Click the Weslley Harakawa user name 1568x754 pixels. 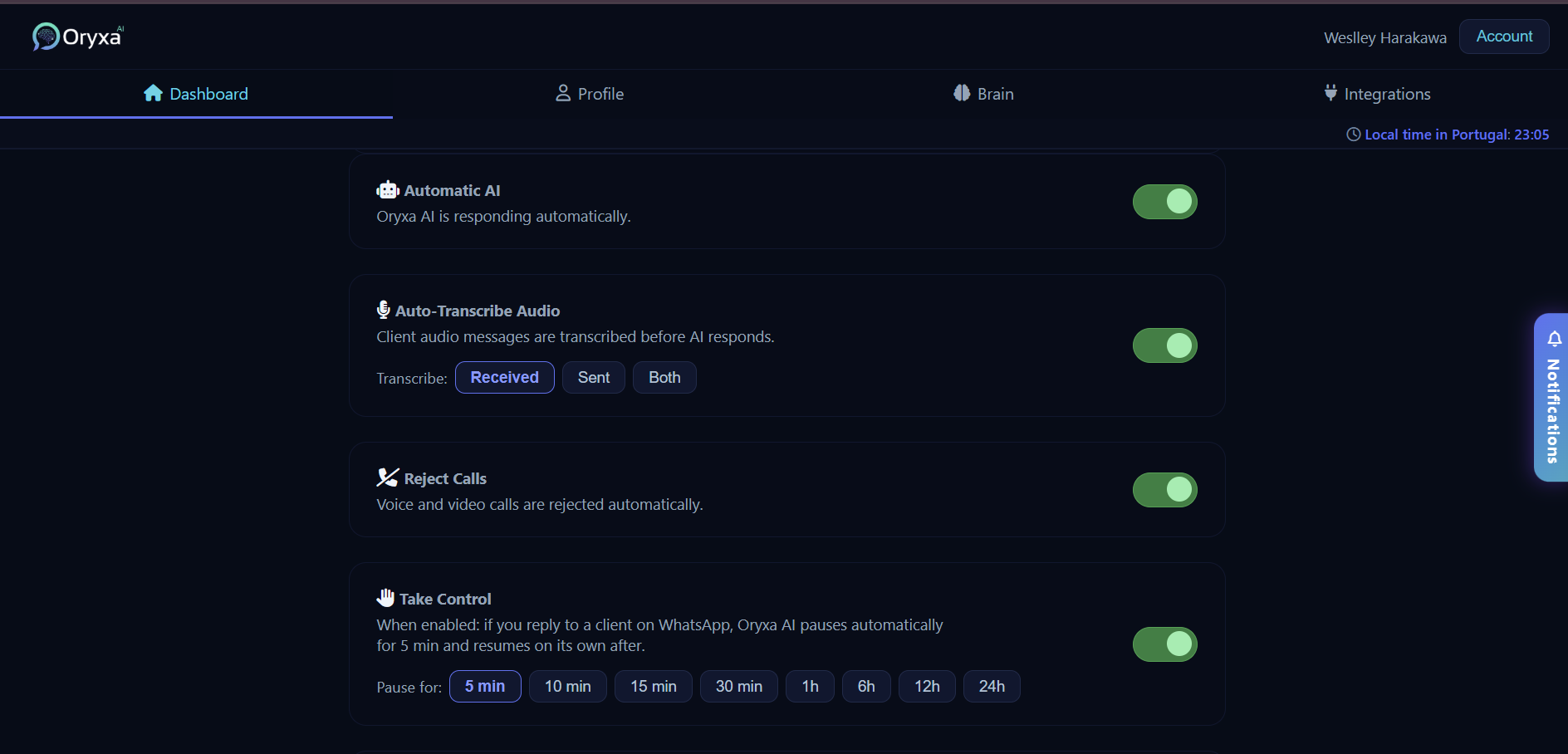(1385, 38)
